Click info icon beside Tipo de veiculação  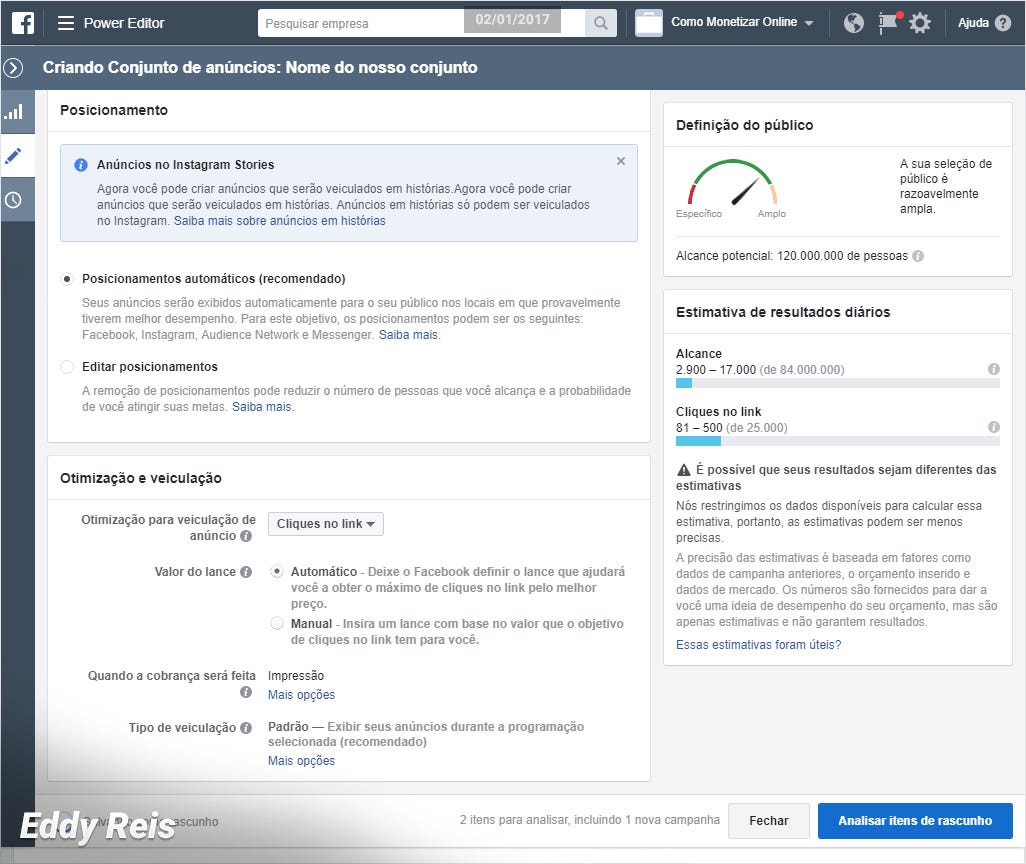[246, 728]
